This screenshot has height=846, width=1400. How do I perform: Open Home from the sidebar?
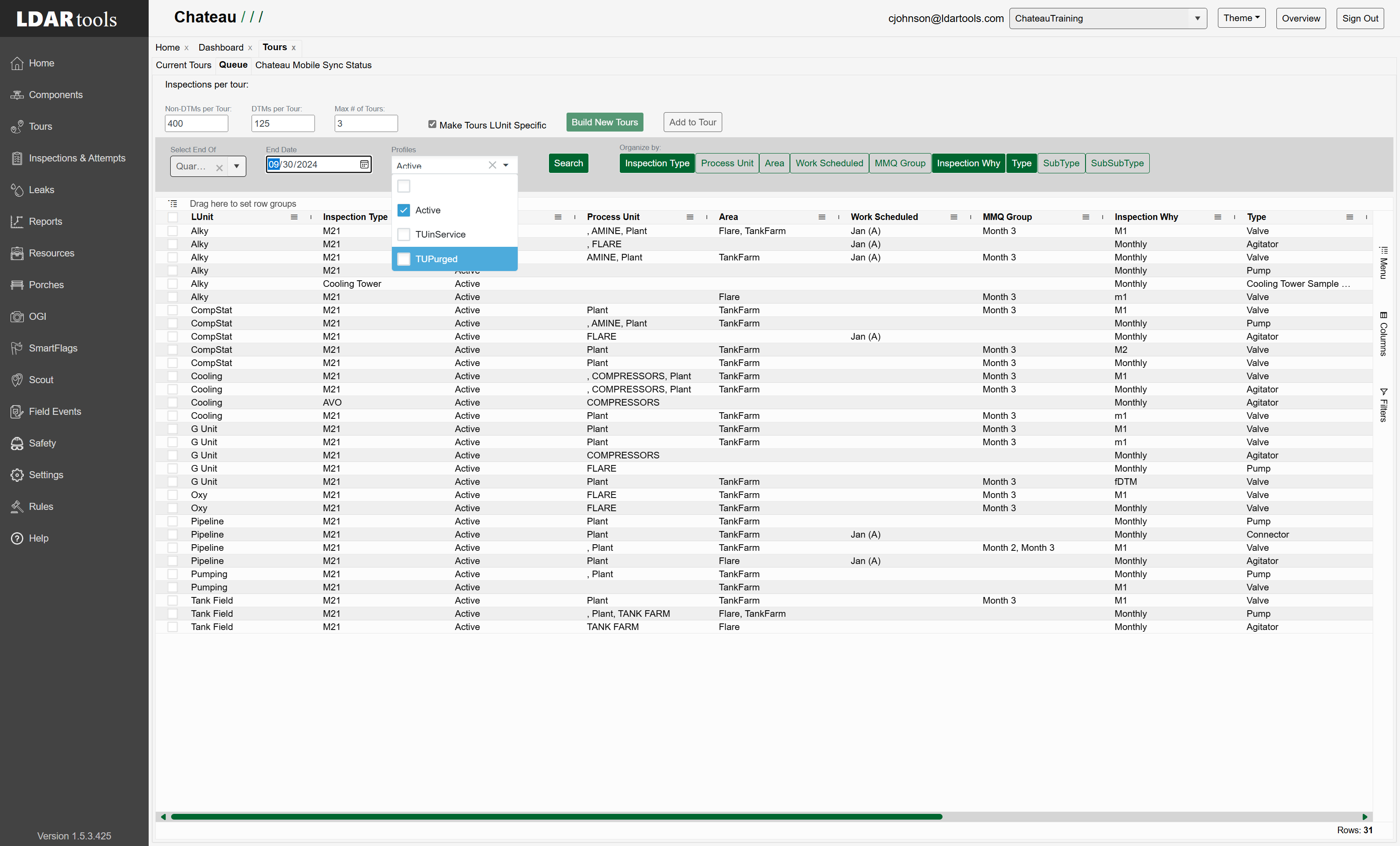click(x=33, y=63)
